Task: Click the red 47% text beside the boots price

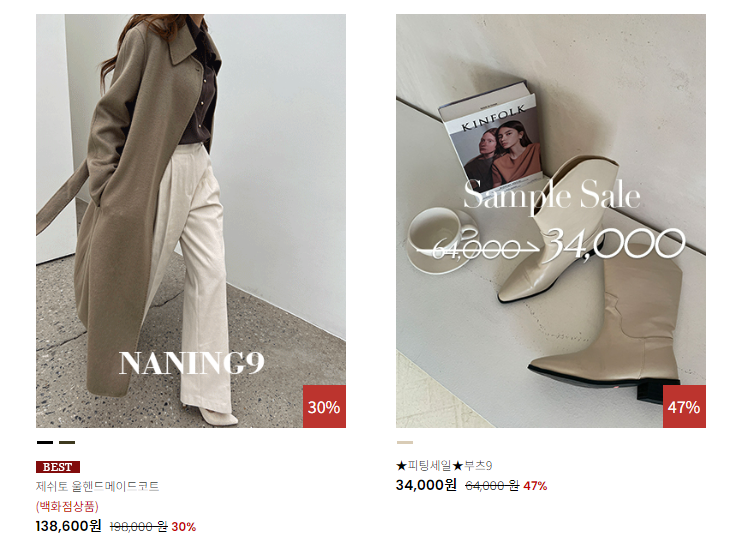Action: pyautogui.click(x=536, y=486)
